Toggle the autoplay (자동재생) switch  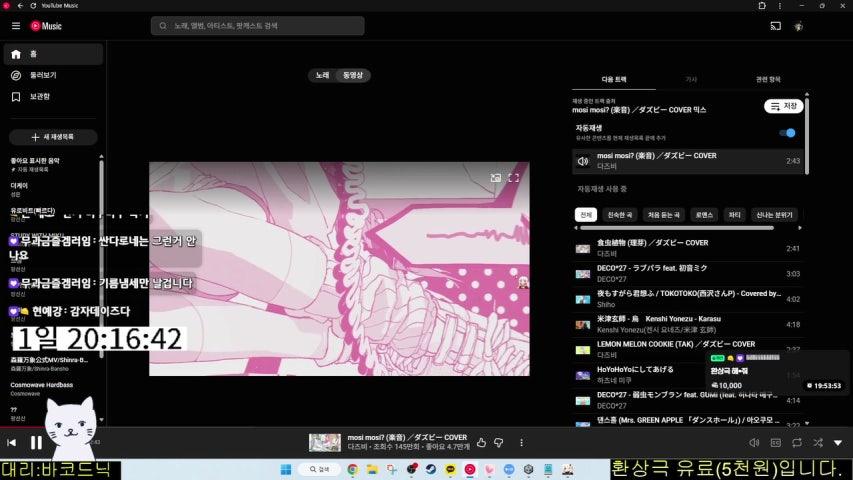click(787, 133)
